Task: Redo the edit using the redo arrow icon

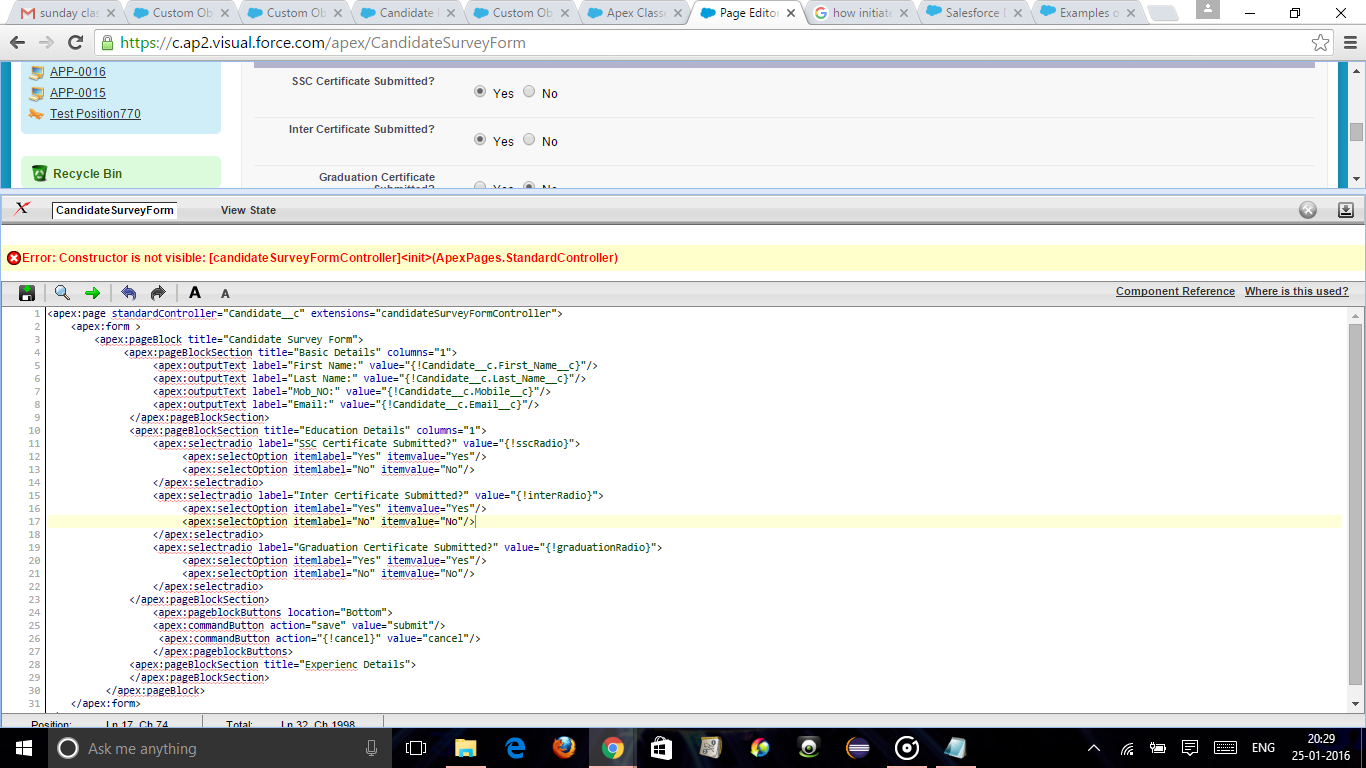Action: tap(157, 292)
